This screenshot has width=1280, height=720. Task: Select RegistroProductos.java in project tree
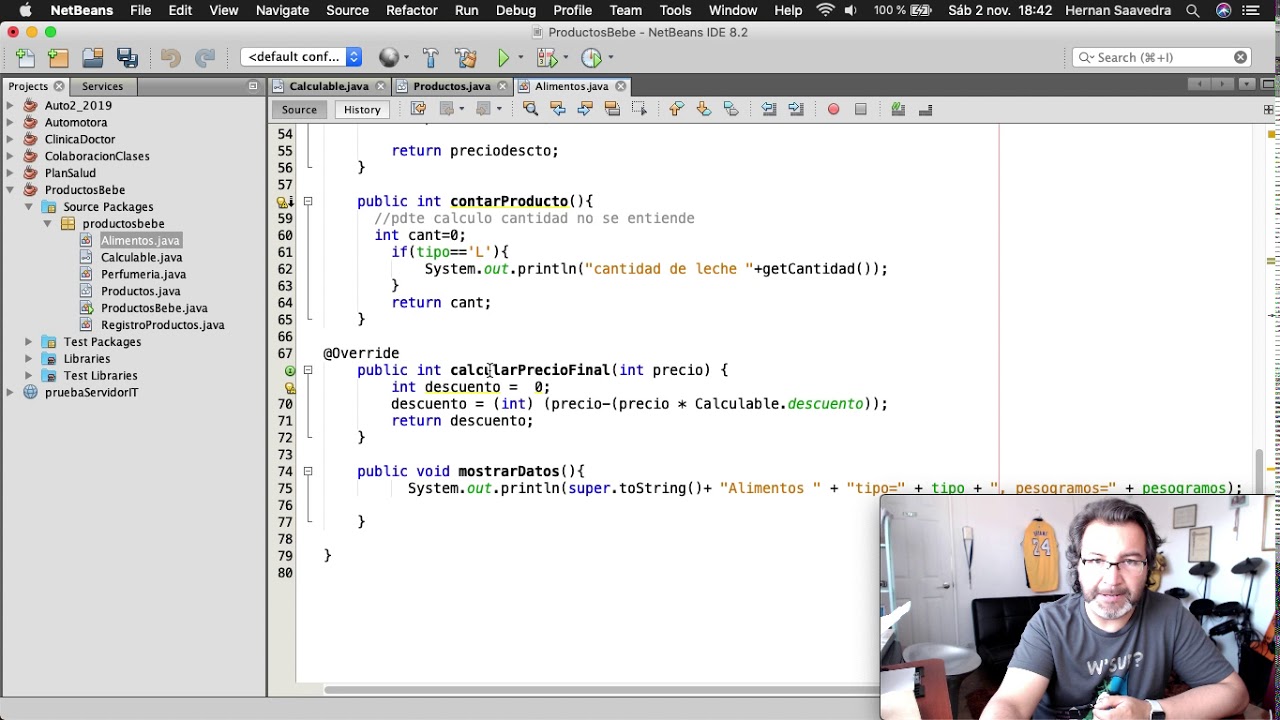pos(162,325)
